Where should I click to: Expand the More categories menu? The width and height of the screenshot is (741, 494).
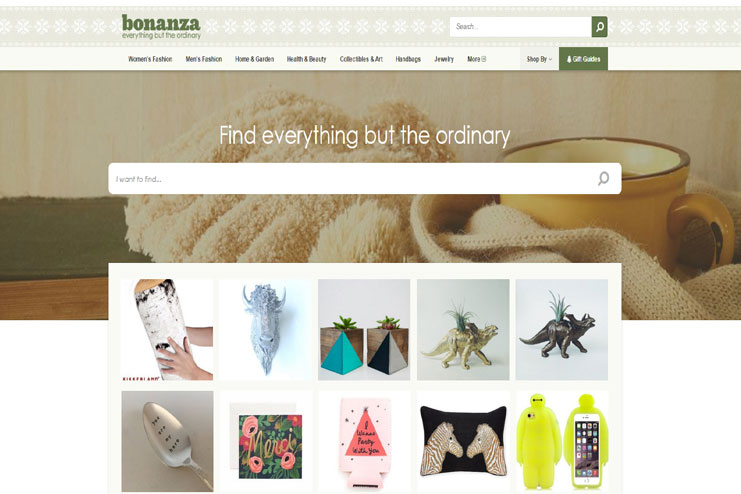476,59
